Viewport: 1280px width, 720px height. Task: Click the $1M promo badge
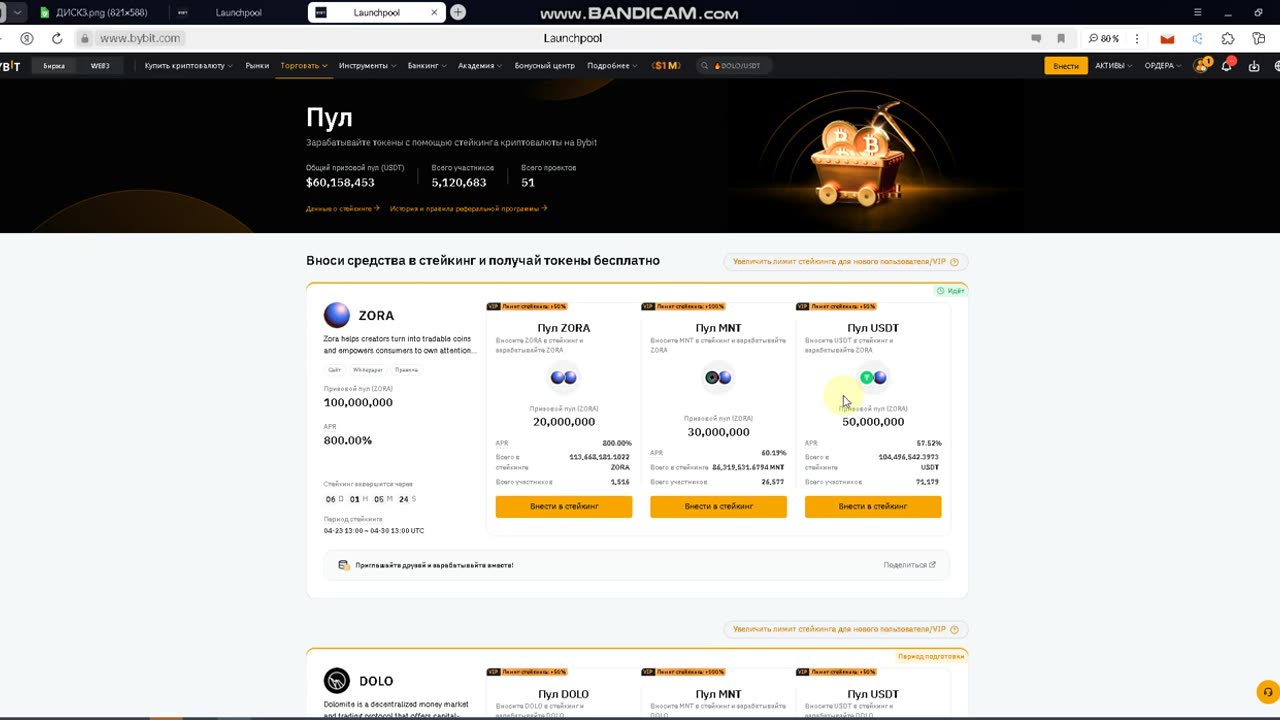[x=666, y=66]
